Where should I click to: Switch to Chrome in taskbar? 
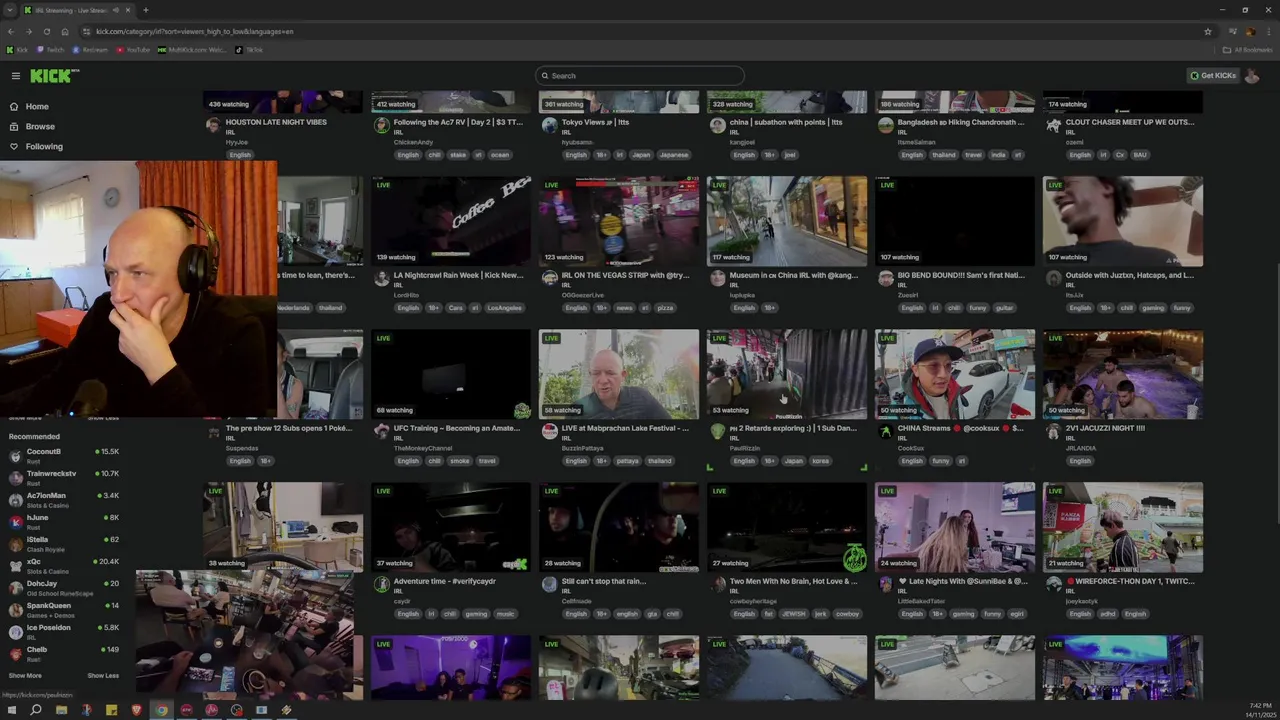click(161, 710)
